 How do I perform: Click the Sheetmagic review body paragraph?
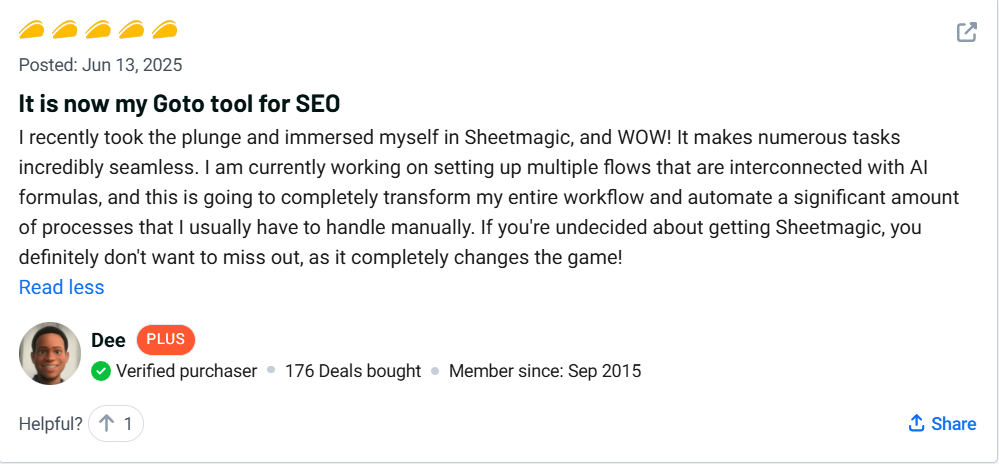(x=470, y=197)
